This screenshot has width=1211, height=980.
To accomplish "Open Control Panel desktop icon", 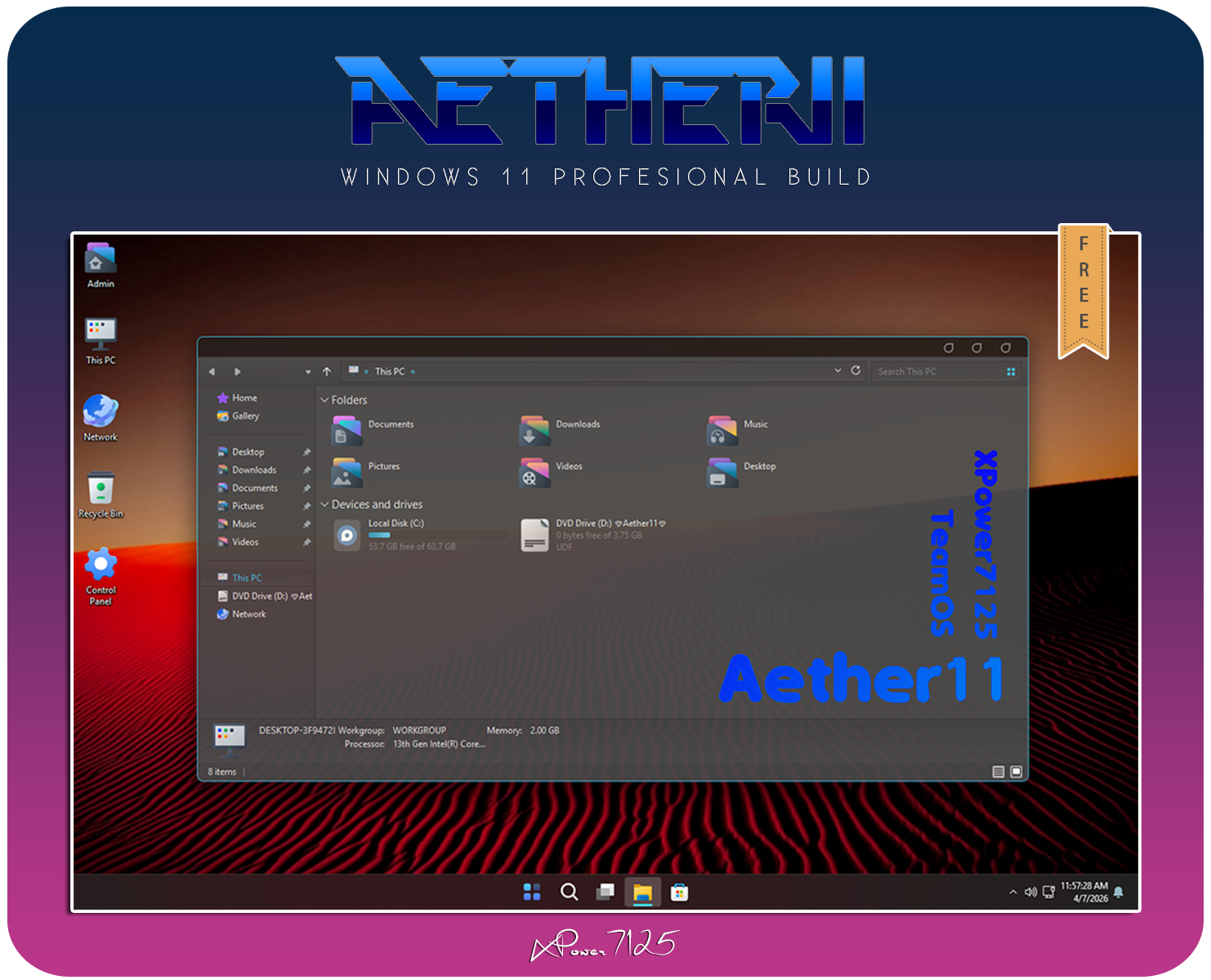I will 101,566.
